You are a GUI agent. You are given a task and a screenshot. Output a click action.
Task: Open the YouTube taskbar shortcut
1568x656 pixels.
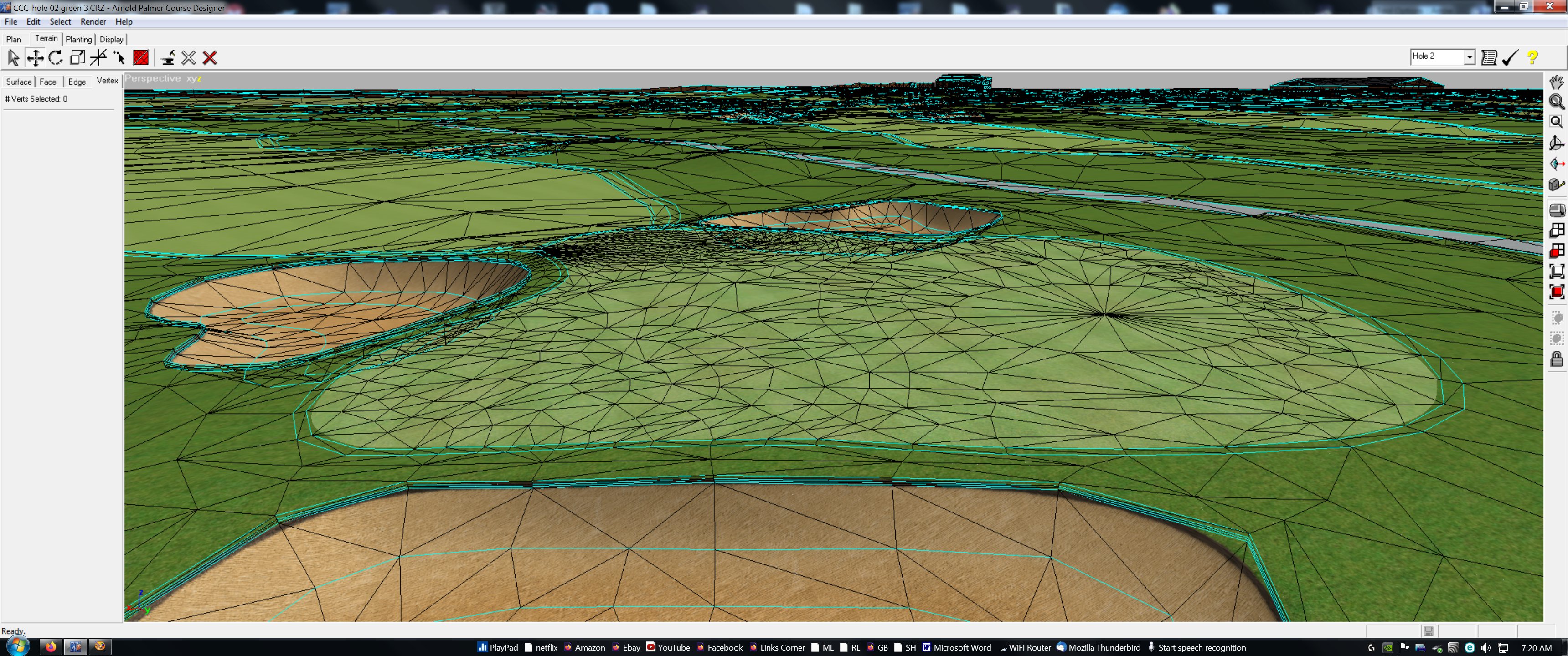pyautogui.click(x=668, y=647)
